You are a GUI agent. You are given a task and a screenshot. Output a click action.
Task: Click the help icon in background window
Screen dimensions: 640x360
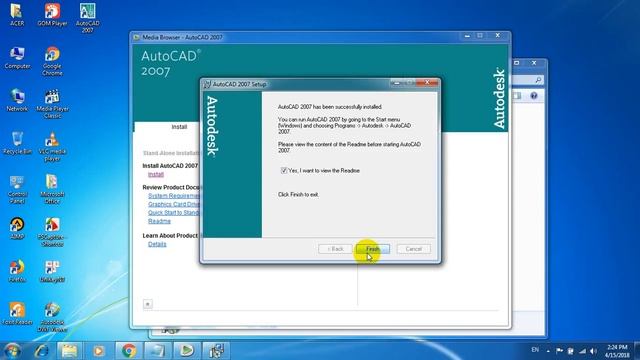(x=534, y=96)
